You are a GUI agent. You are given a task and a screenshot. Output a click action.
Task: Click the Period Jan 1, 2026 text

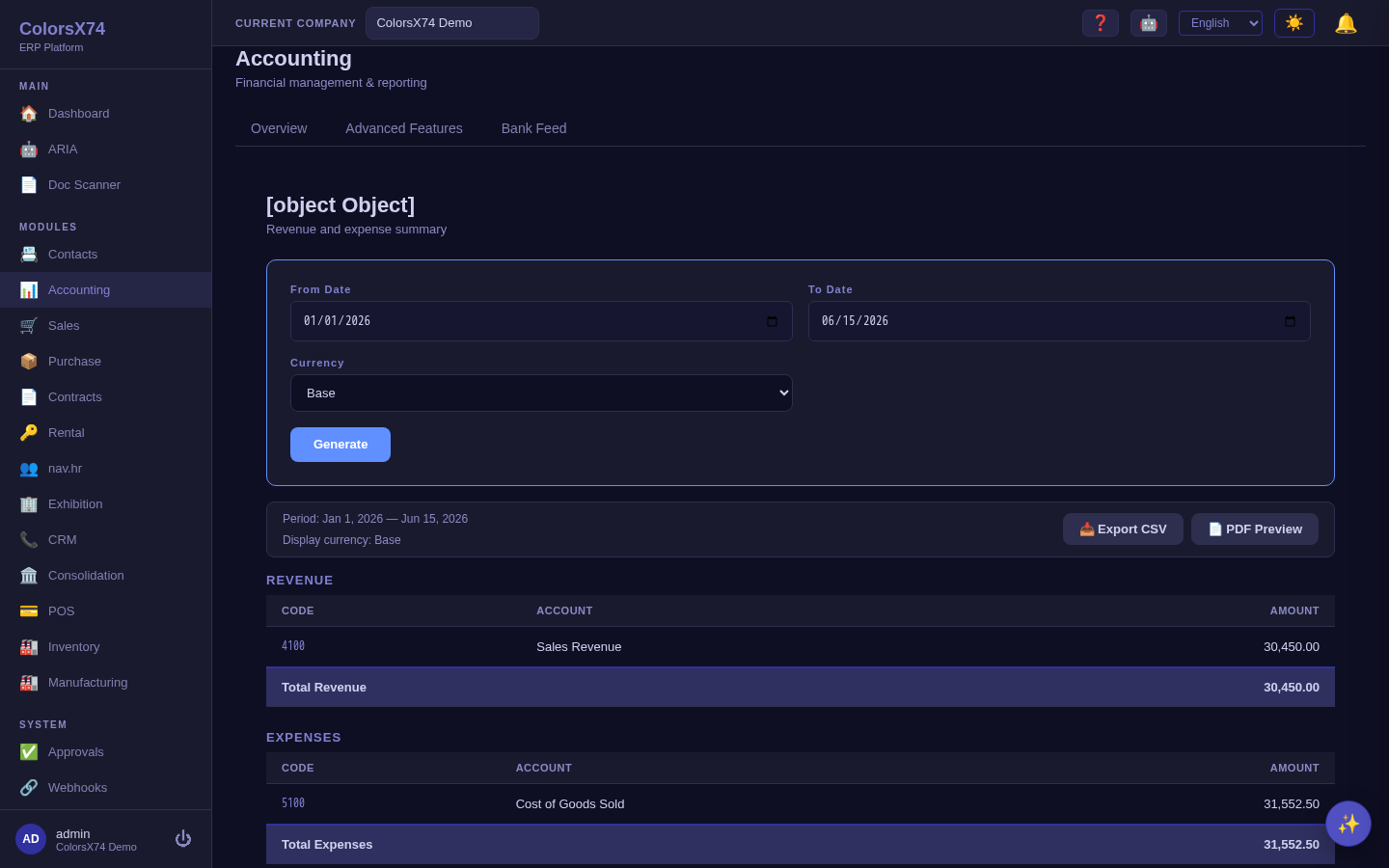point(375,519)
